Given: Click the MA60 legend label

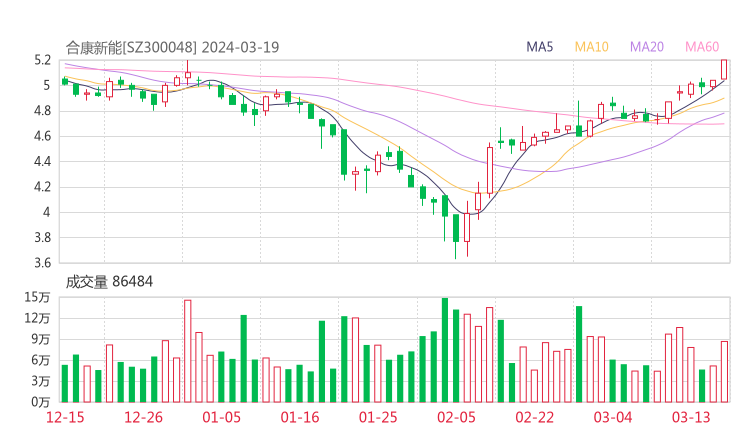Looking at the screenshot, I should click(x=702, y=47).
